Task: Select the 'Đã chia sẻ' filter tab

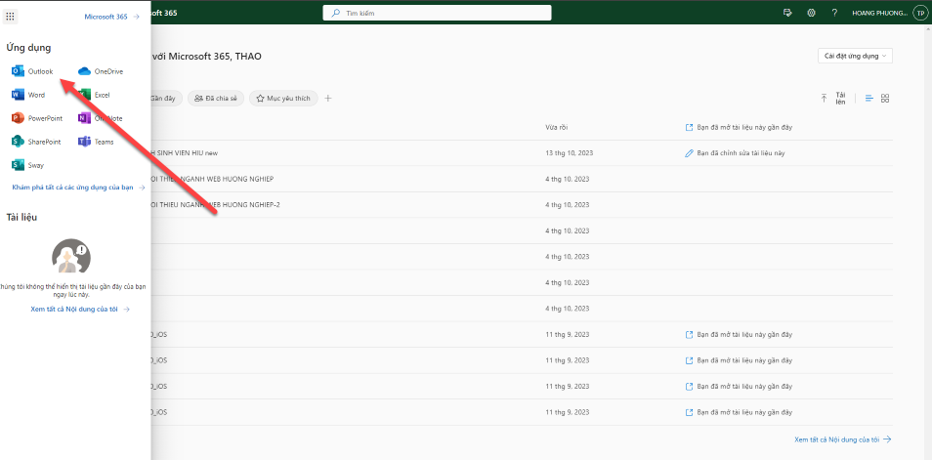Action: pos(216,99)
